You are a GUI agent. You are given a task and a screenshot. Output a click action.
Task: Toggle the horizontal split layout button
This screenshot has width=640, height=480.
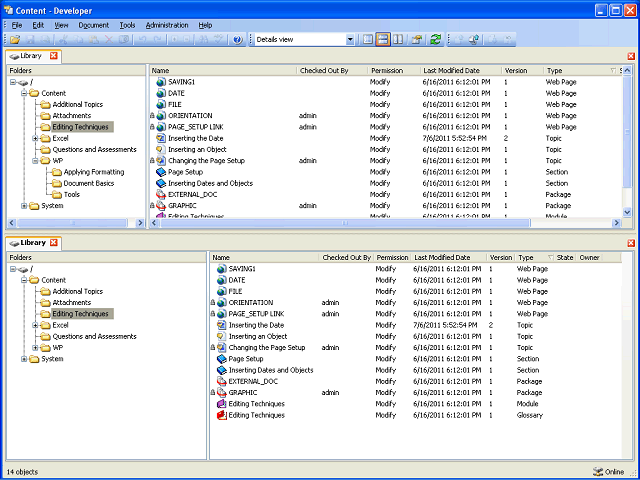pos(382,40)
